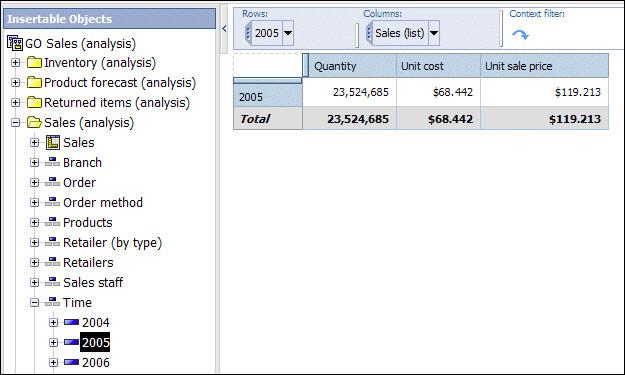The height and width of the screenshot is (375, 625).
Task: Select the Unit sale price column header
Action: tap(544, 66)
